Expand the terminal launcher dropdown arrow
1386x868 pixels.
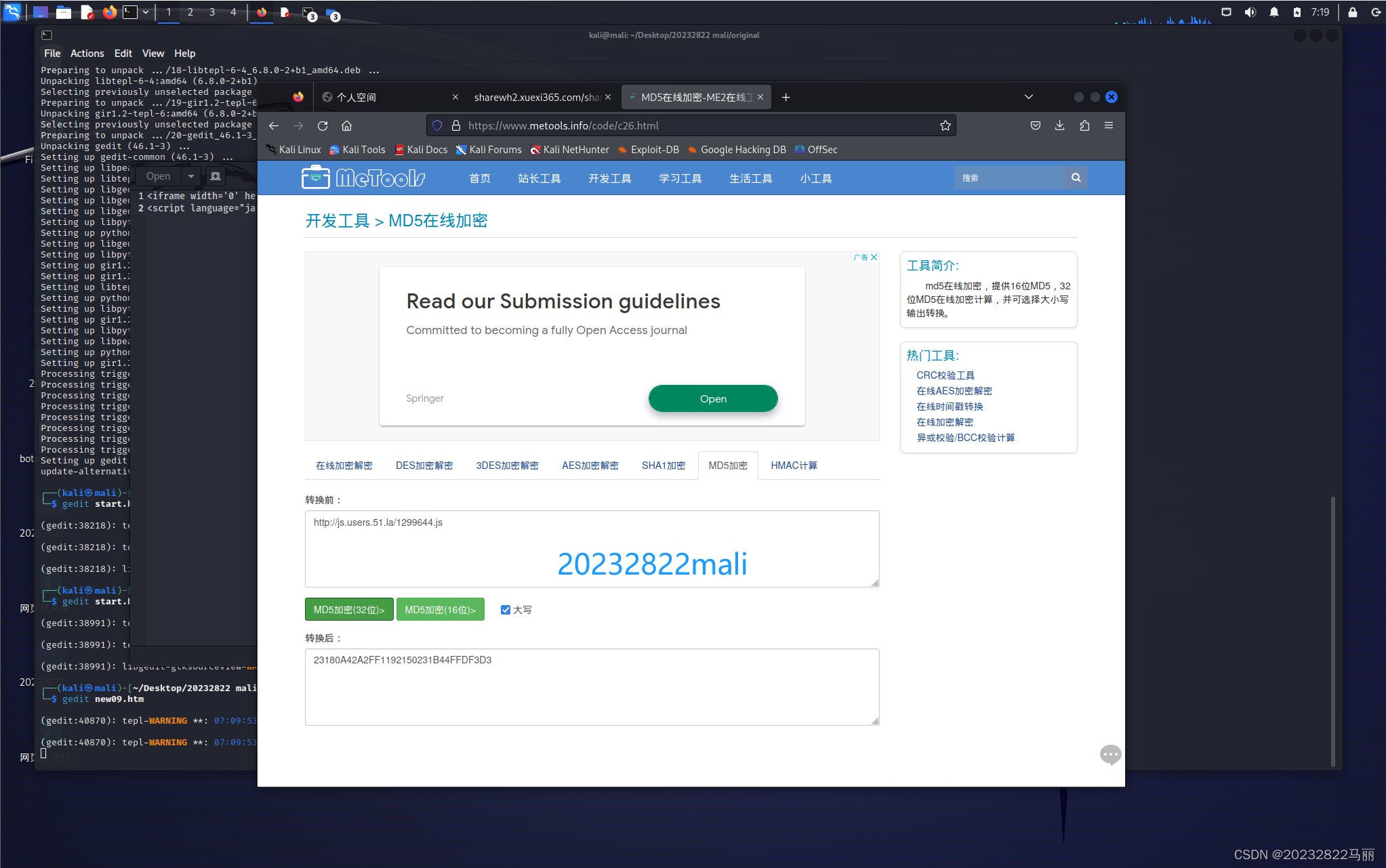tap(146, 12)
